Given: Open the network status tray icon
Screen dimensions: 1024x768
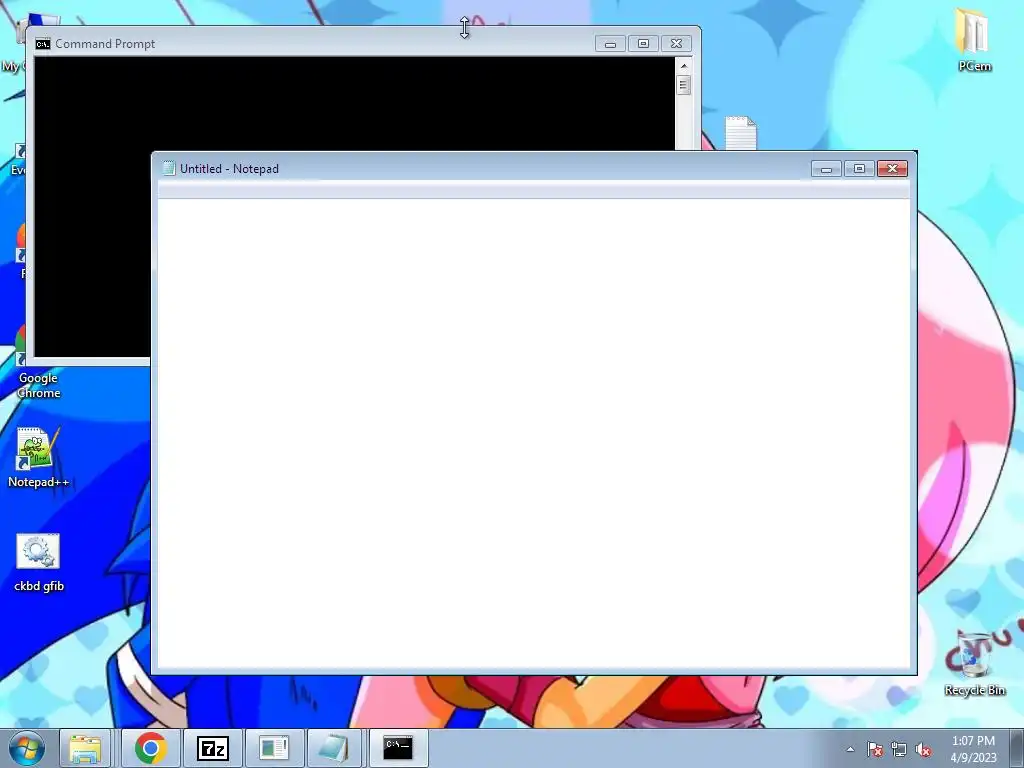Looking at the screenshot, I should tap(899, 749).
